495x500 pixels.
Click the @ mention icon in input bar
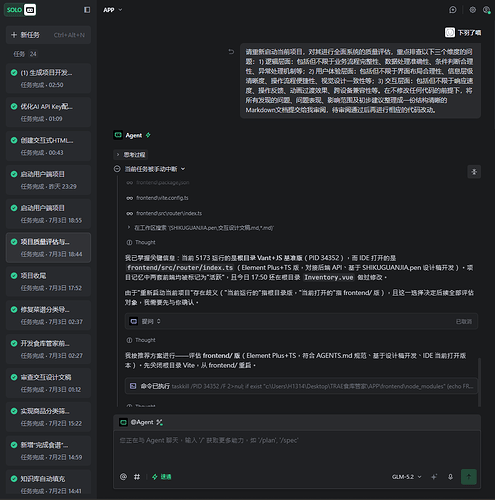(123, 477)
